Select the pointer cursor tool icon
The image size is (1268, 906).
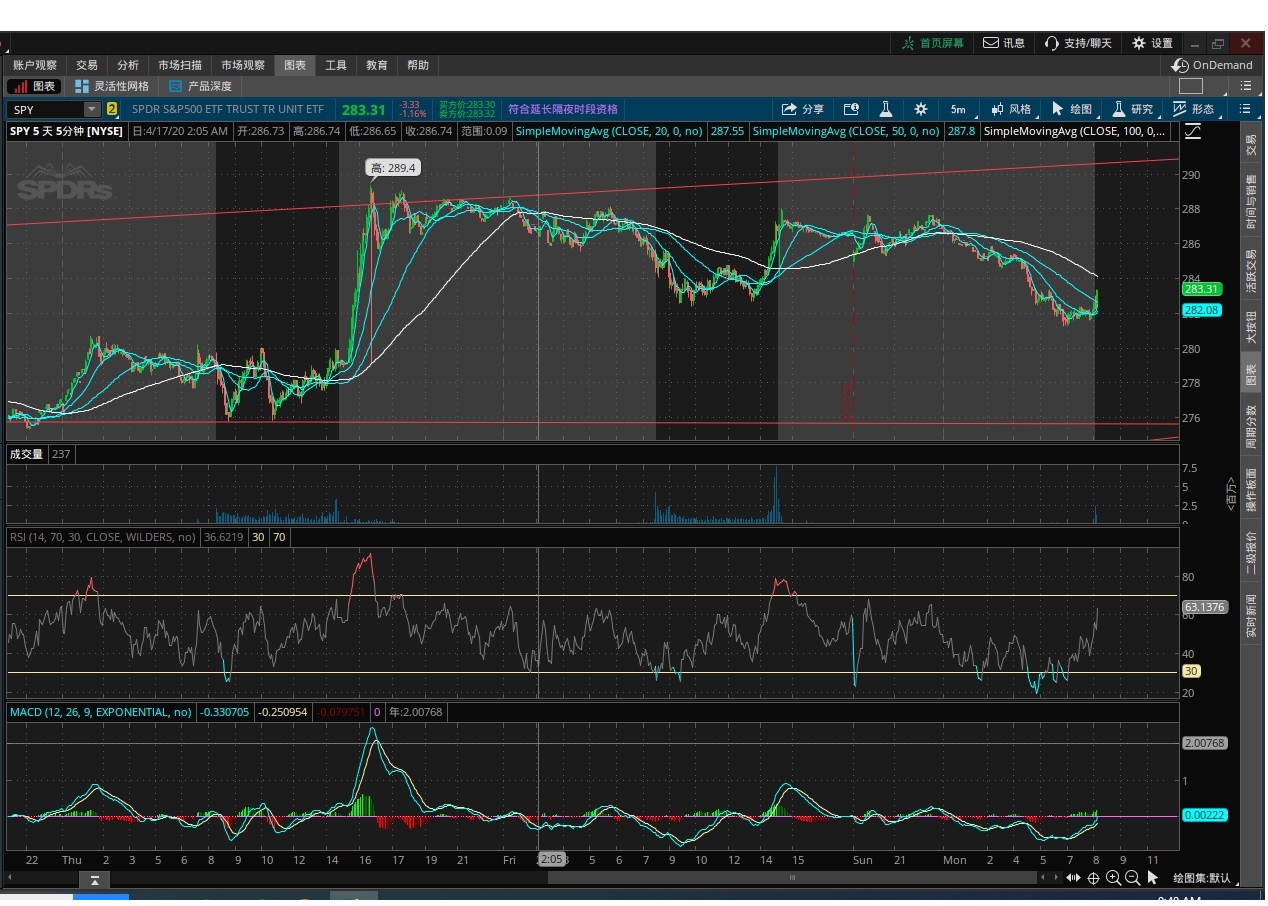click(x=1152, y=878)
